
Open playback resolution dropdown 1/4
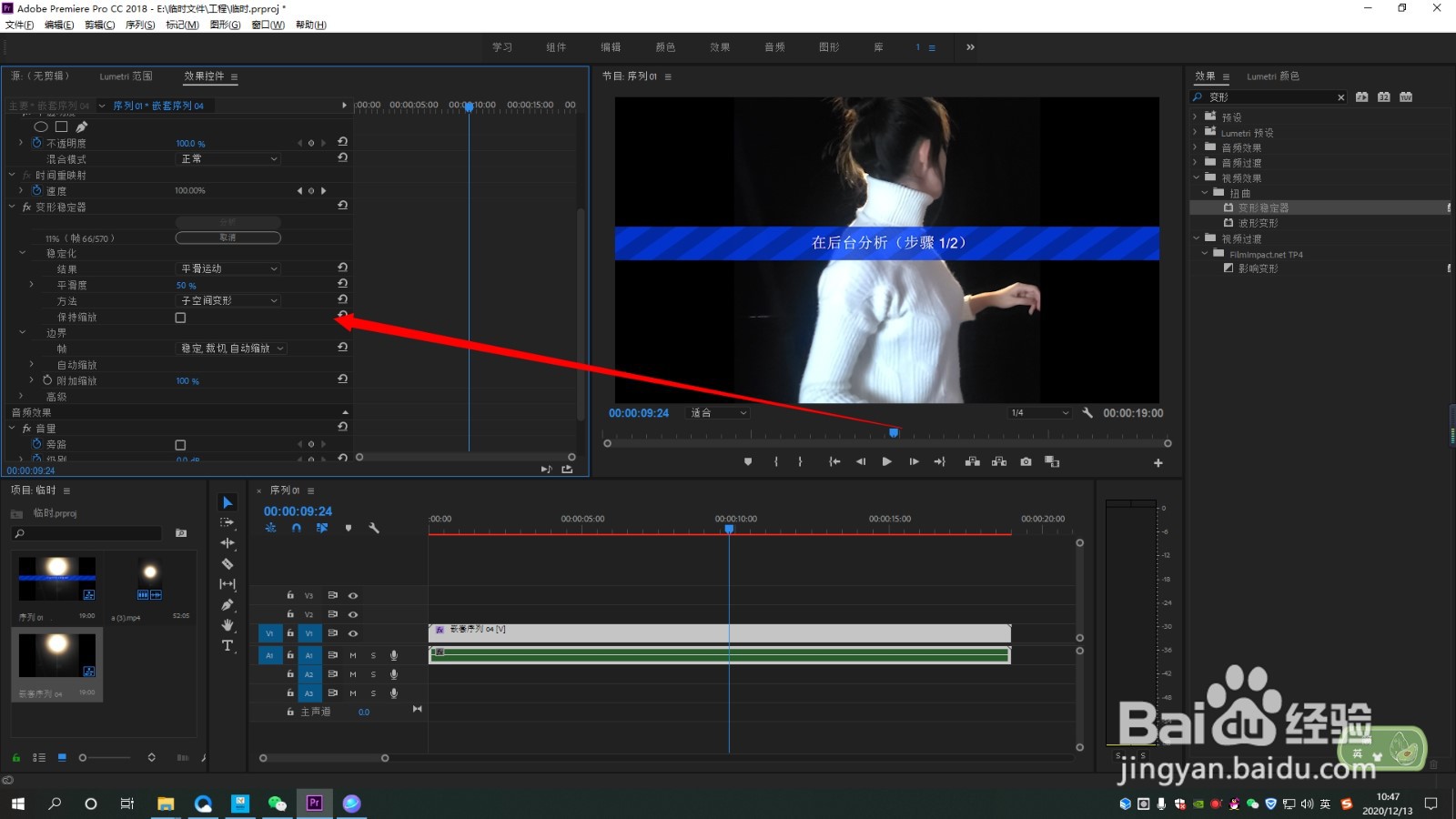1039,413
